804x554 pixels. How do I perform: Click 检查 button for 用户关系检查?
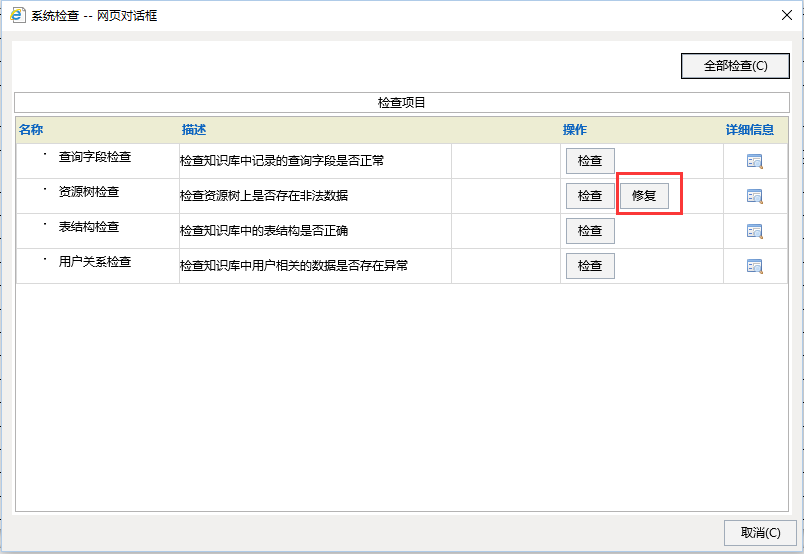coord(590,266)
